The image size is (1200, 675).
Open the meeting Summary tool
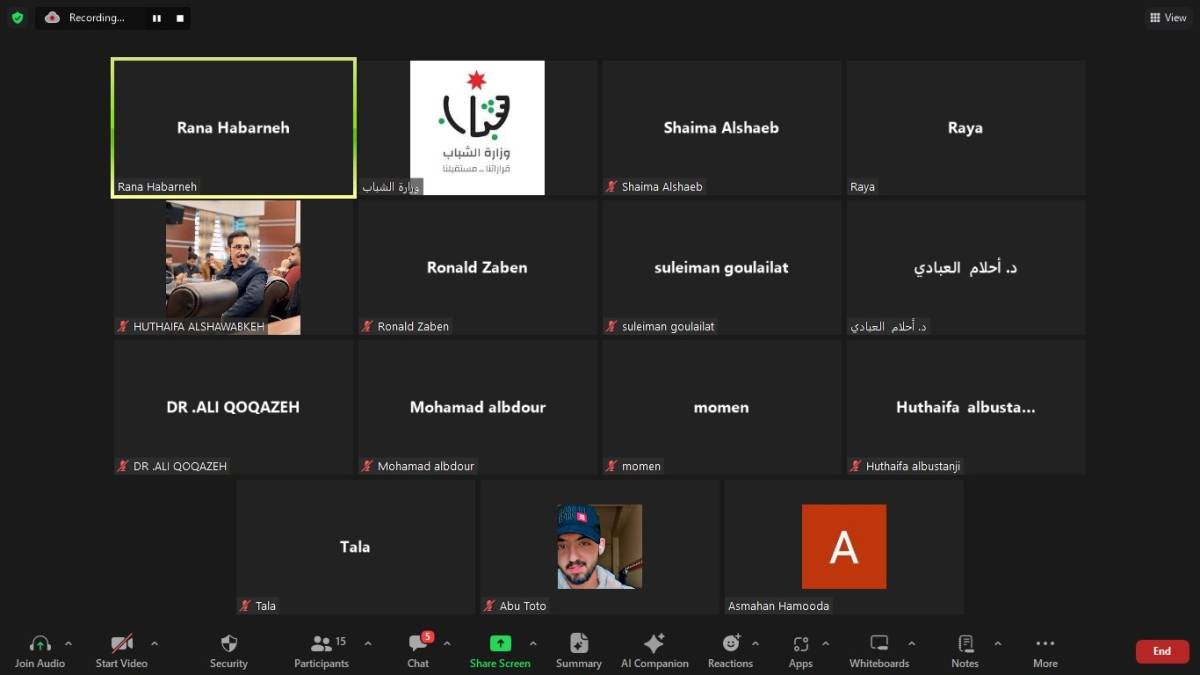(x=578, y=650)
